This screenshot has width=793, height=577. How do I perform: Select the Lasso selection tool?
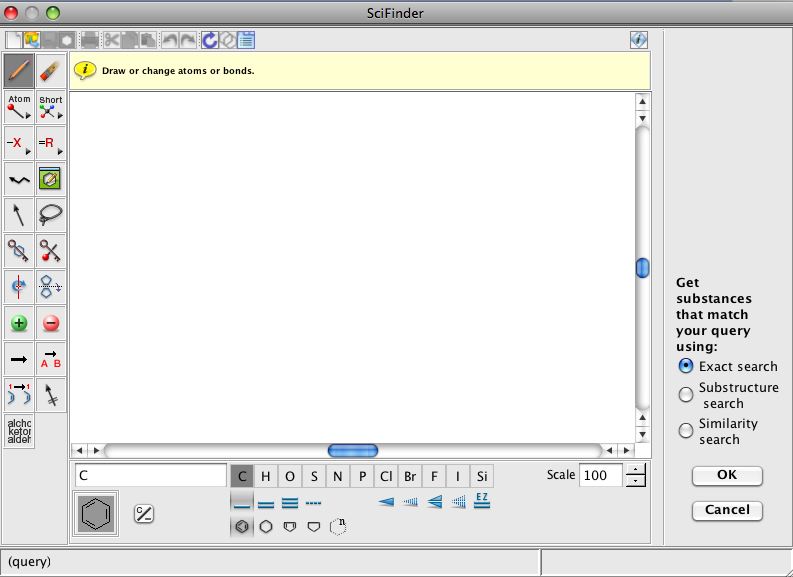[x=51, y=215]
